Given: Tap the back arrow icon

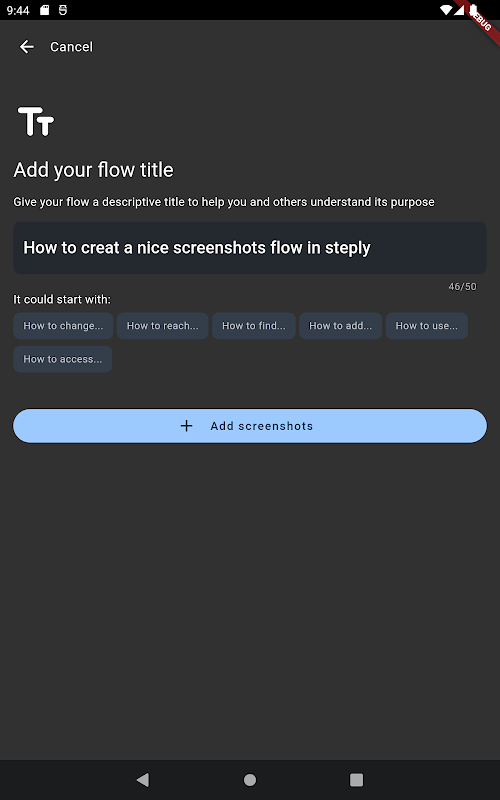Looking at the screenshot, I should (27, 47).
